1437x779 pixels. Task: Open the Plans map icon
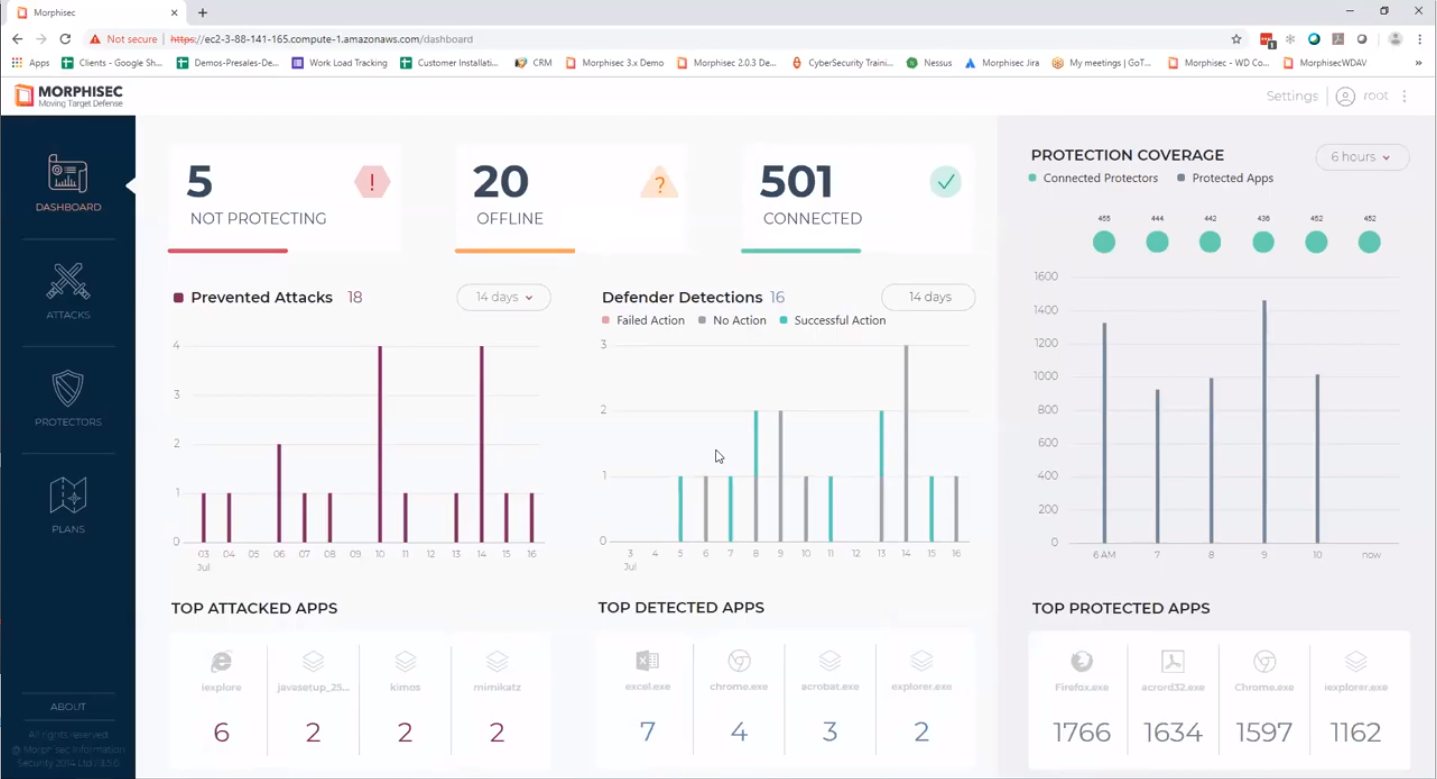68,495
